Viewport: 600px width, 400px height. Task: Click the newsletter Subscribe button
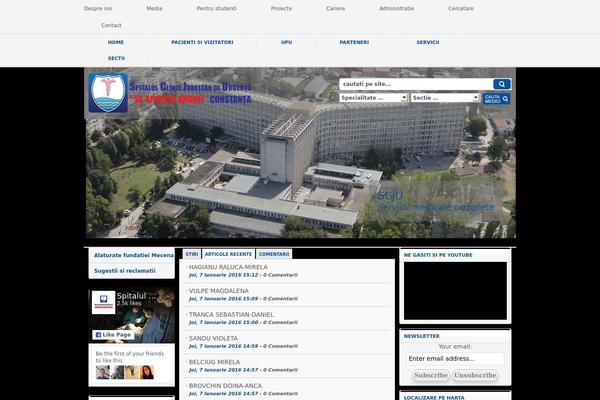(x=430, y=375)
